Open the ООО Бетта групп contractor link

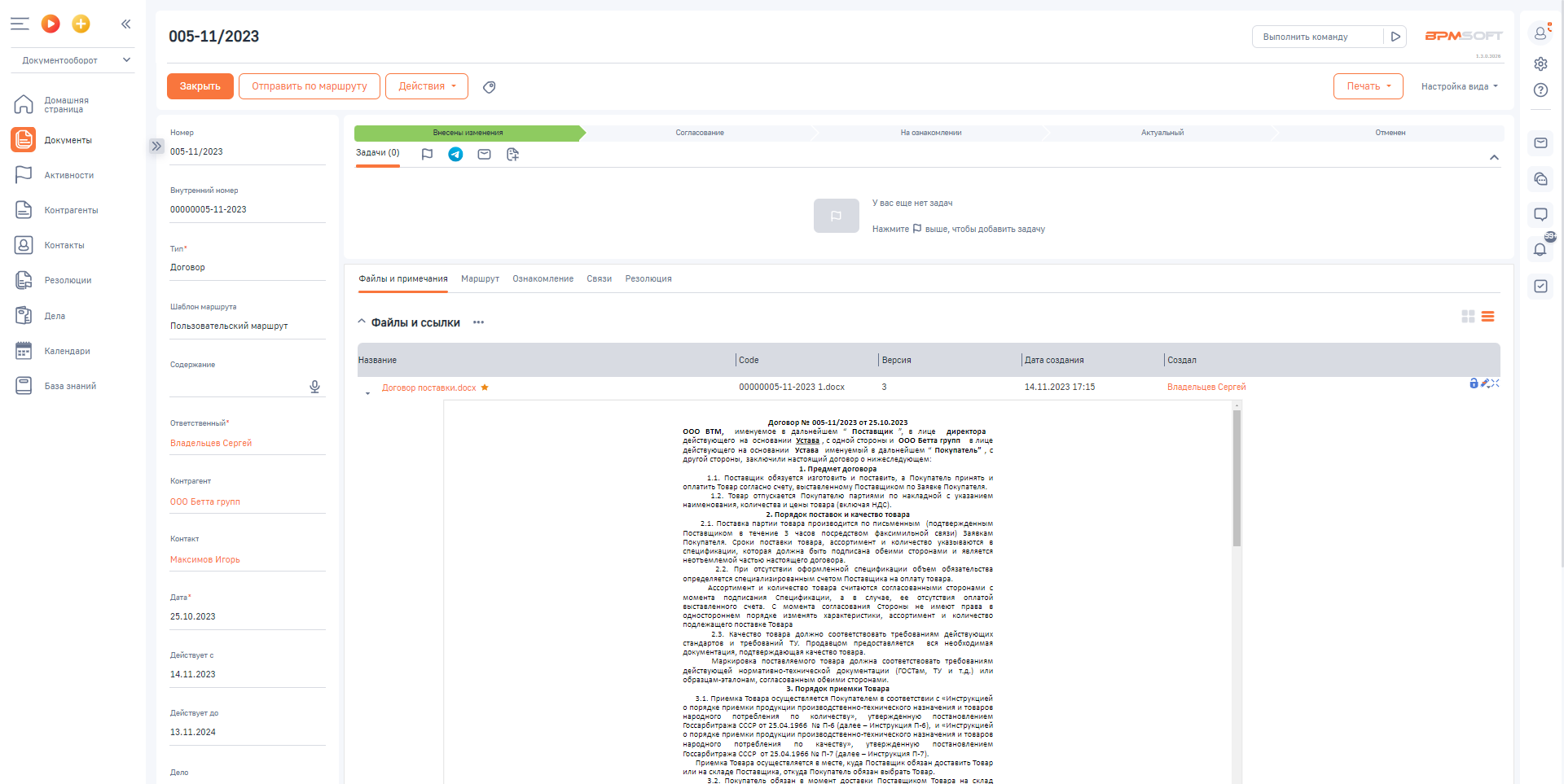tap(205, 501)
